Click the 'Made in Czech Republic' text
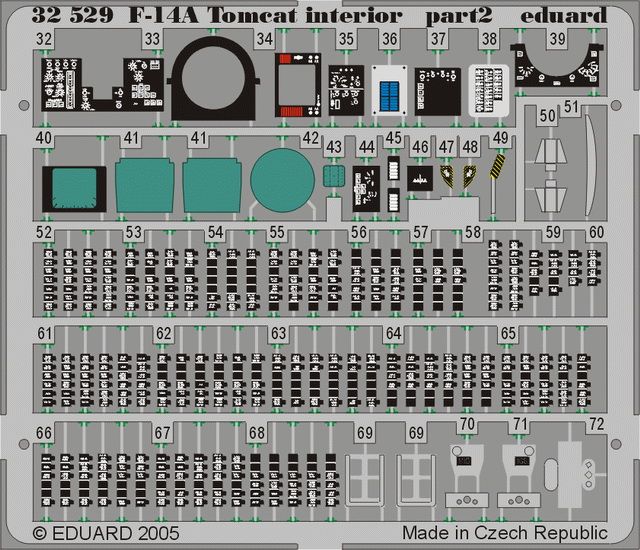Image resolution: width=640 pixels, height=550 pixels. 505,532
